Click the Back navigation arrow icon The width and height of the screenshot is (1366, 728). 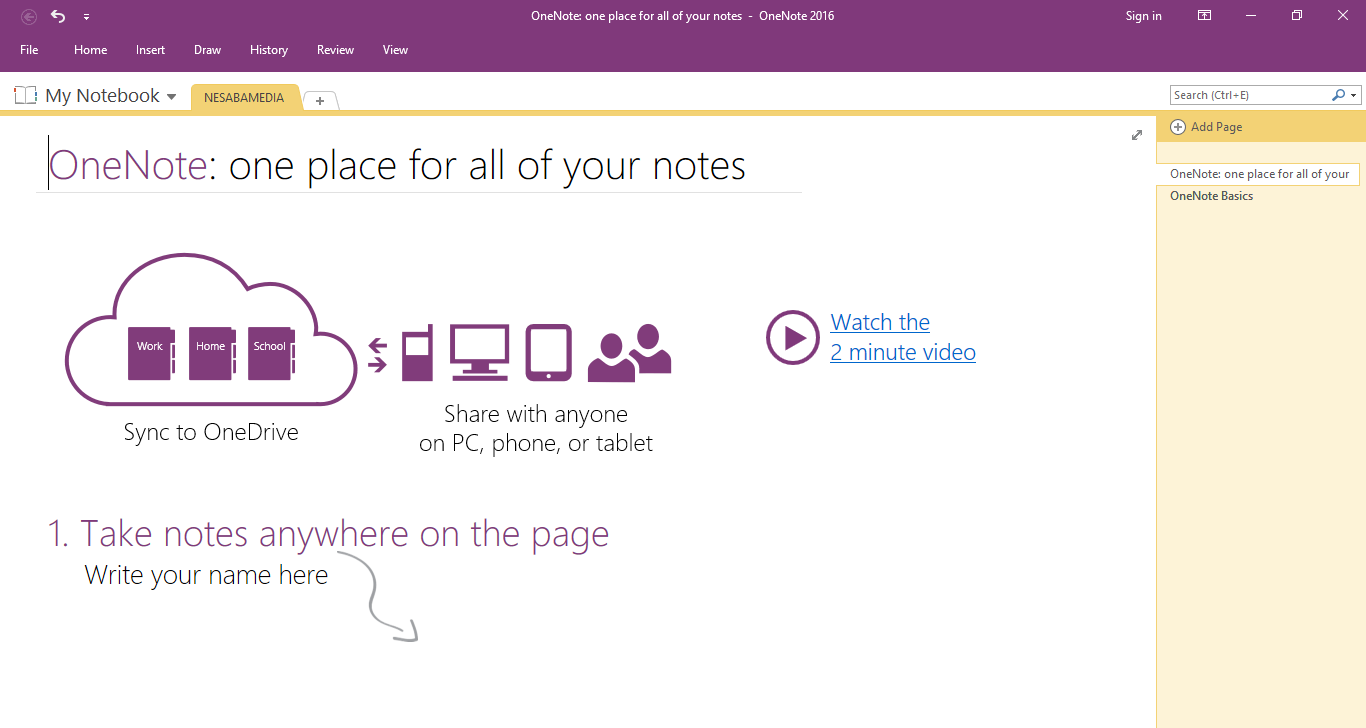tap(29, 16)
